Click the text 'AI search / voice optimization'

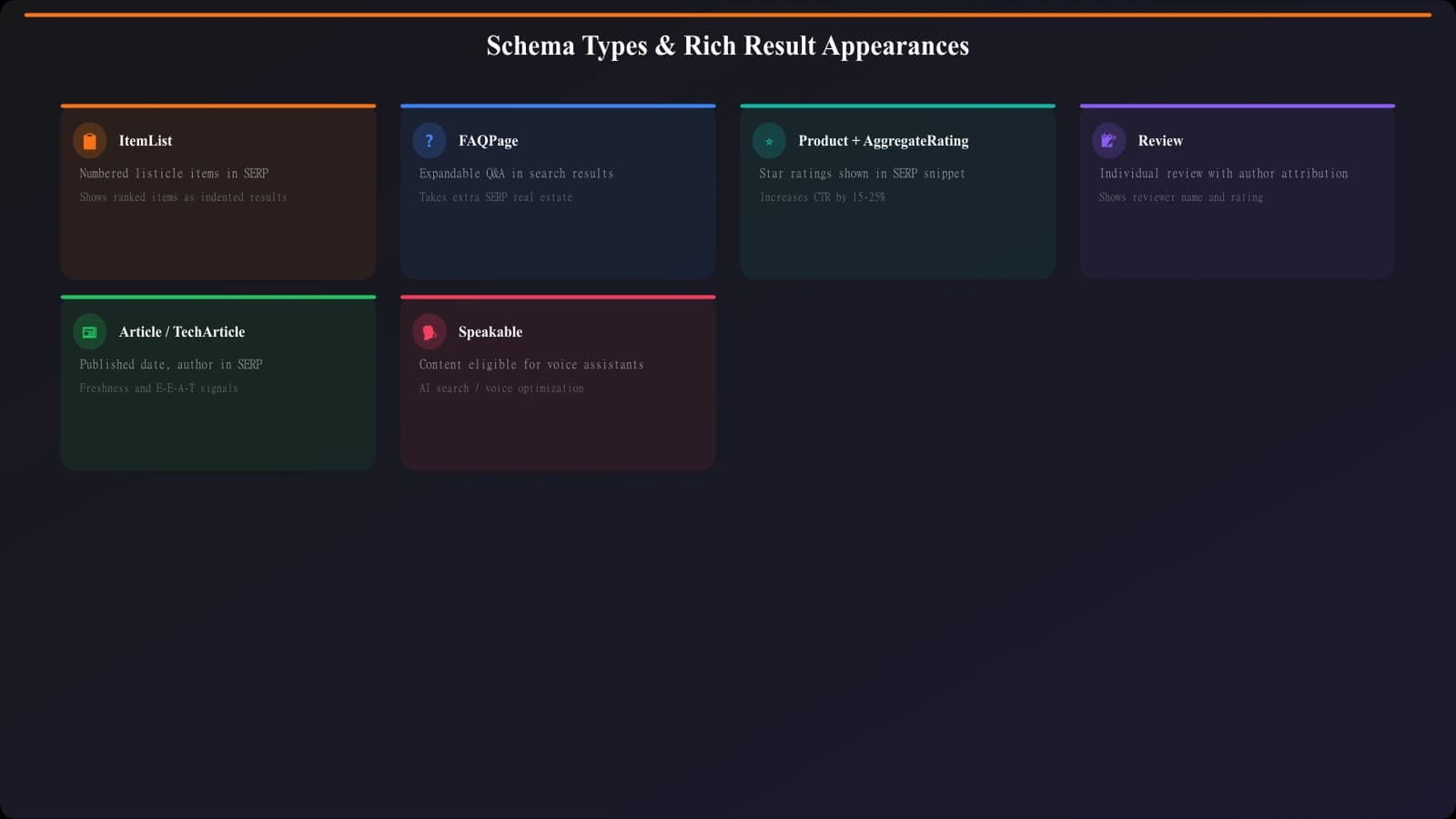[x=501, y=388]
